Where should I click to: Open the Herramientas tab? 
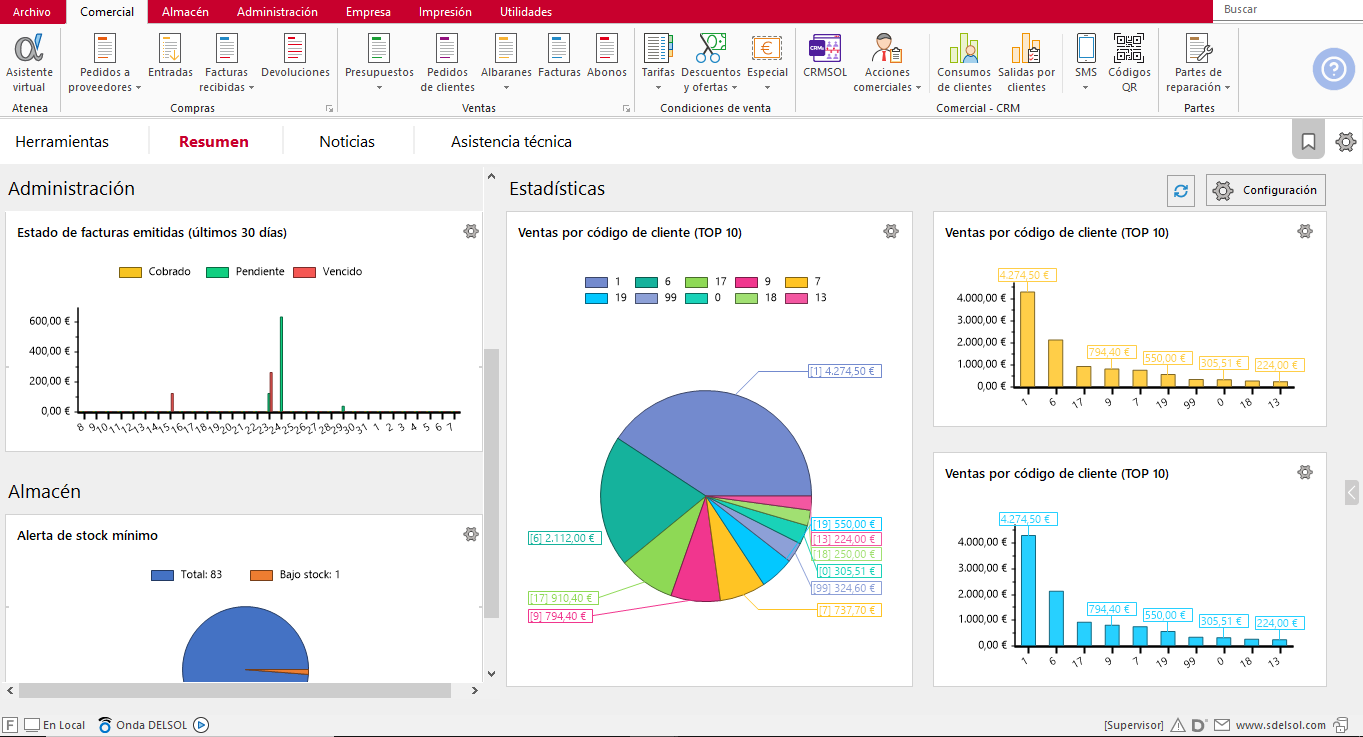pos(62,142)
